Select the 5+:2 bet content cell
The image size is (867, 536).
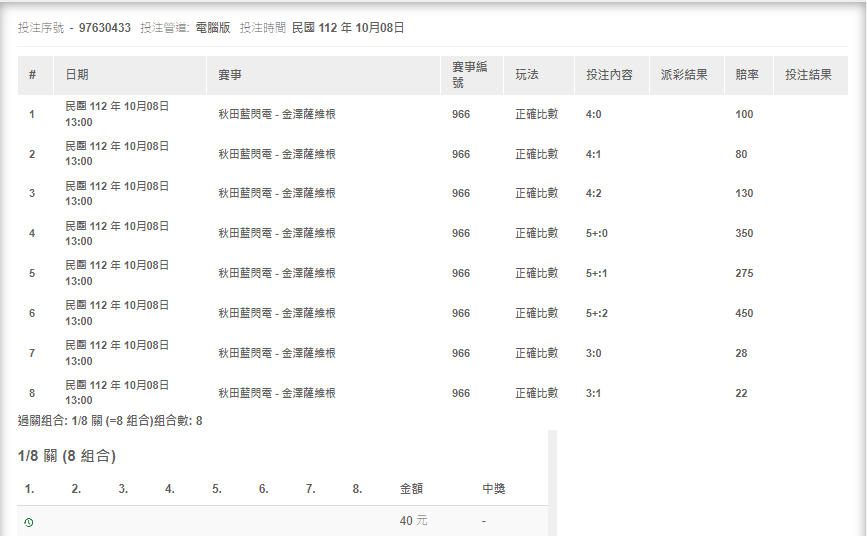(597, 313)
